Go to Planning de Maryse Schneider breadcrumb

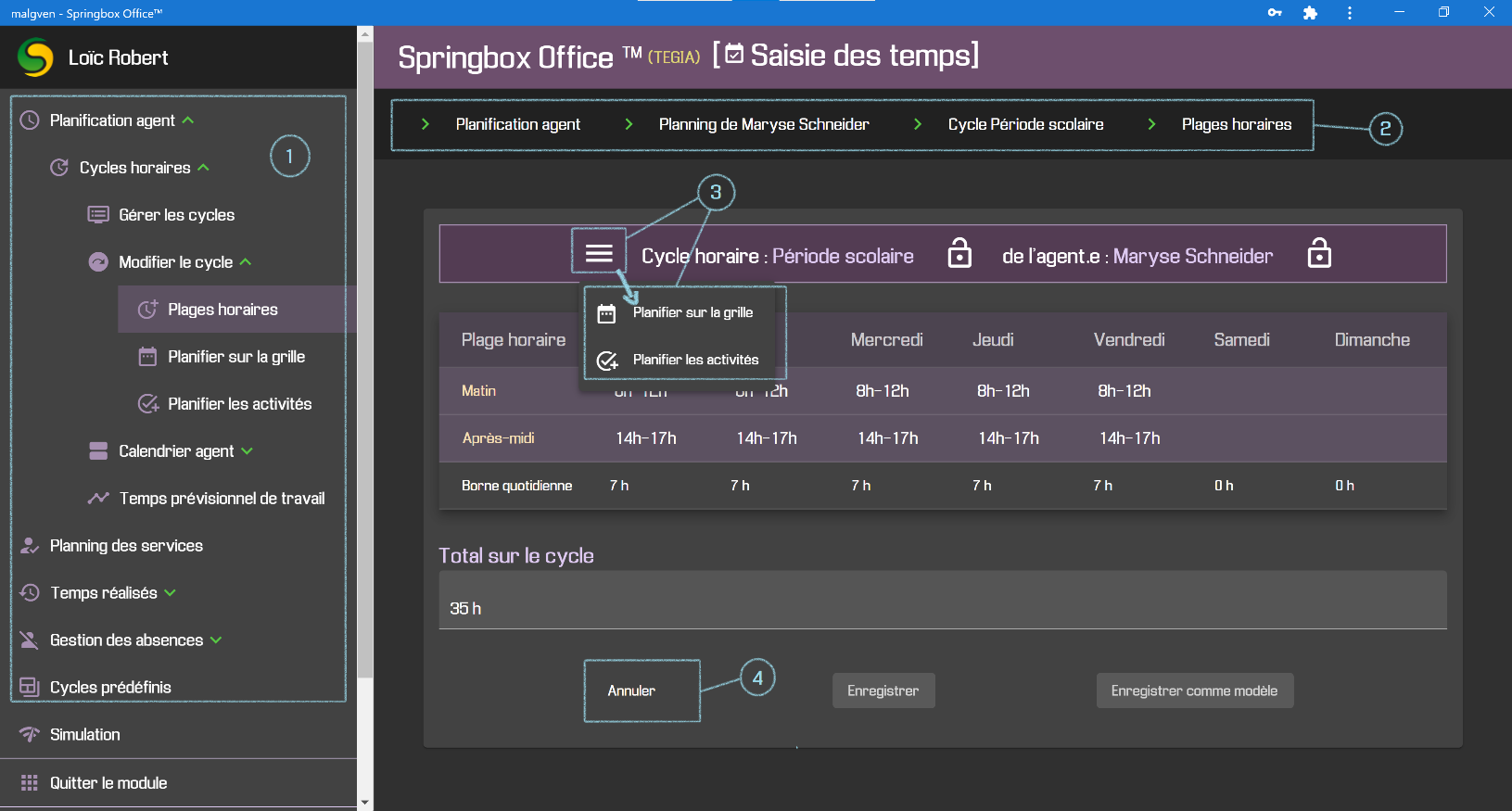coord(764,124)
